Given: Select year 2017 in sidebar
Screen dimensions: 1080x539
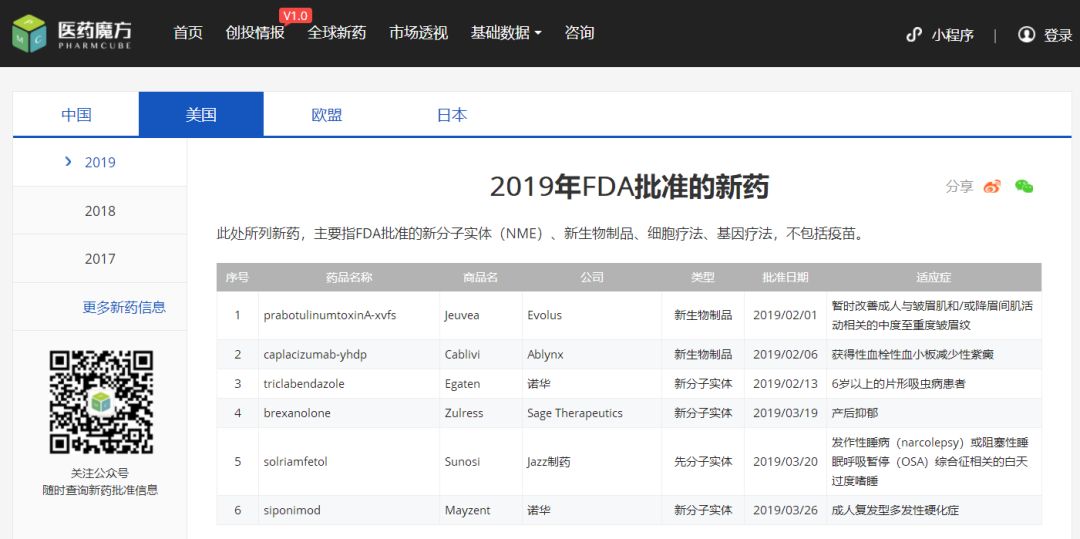Looking at the screenshot, I should coord(100,259).
